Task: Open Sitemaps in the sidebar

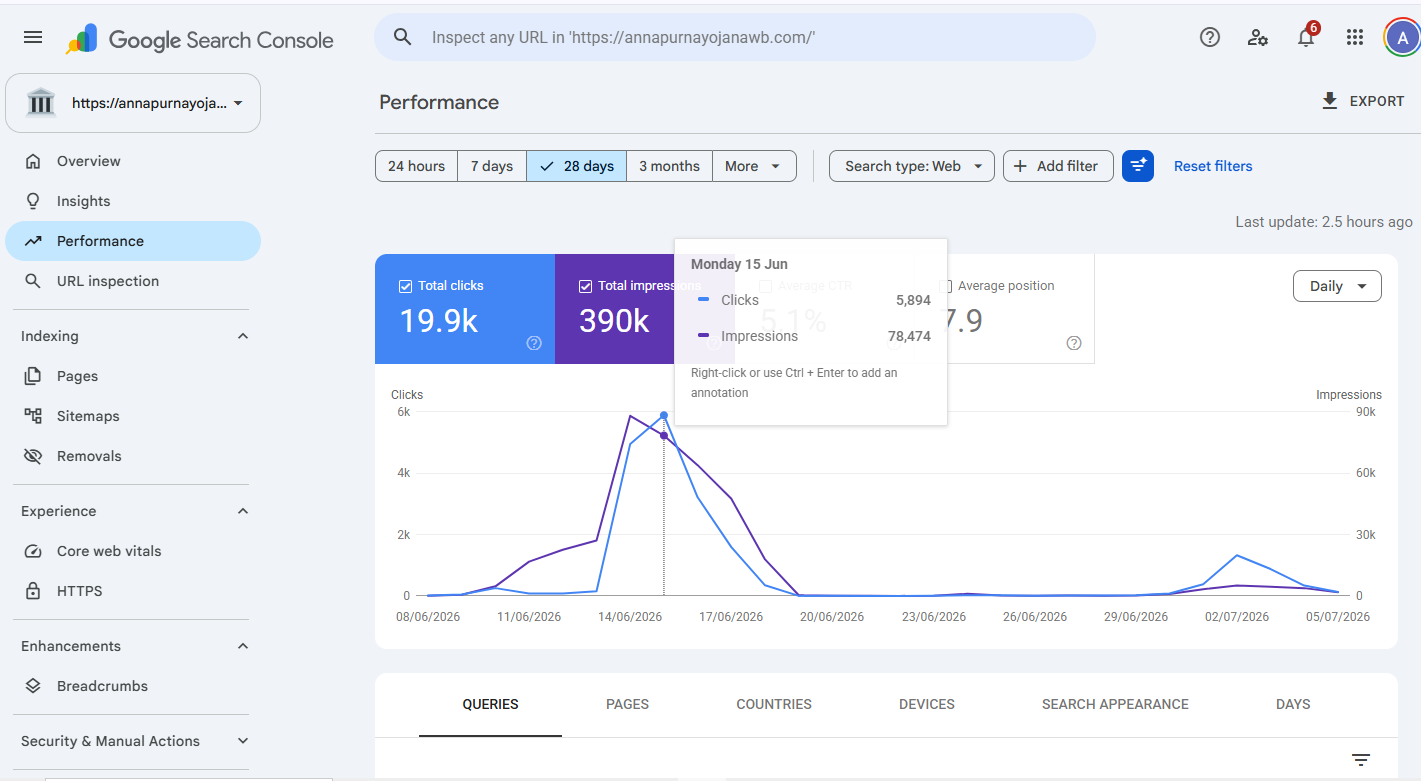Action: 133,416
